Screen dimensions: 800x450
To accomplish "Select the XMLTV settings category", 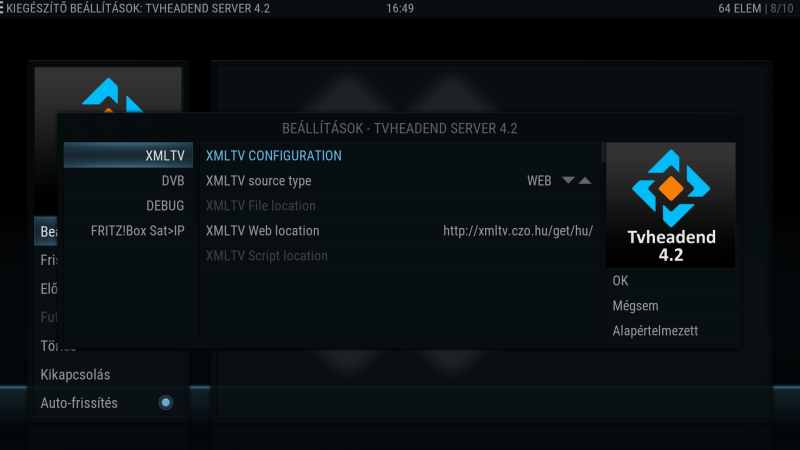I will (128, 155).
